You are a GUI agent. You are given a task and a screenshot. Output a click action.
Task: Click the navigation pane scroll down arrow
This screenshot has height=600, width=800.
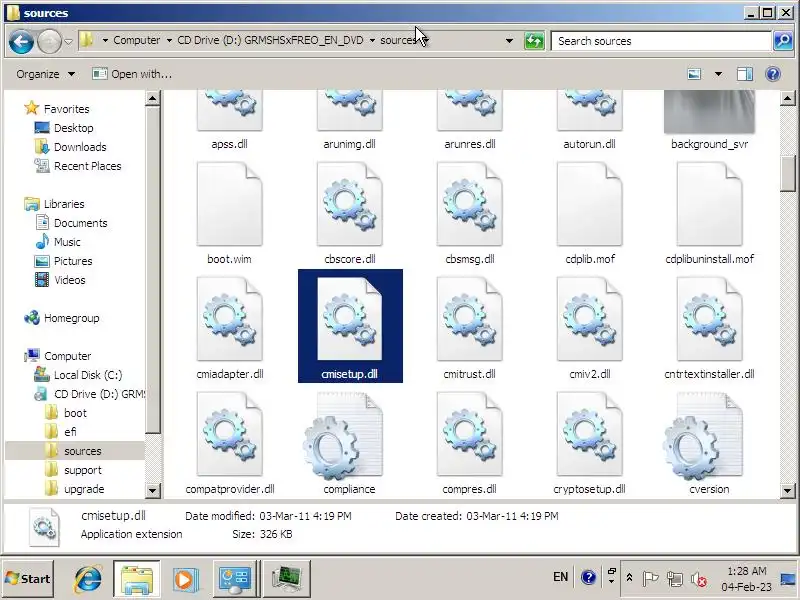pos(152,491)
